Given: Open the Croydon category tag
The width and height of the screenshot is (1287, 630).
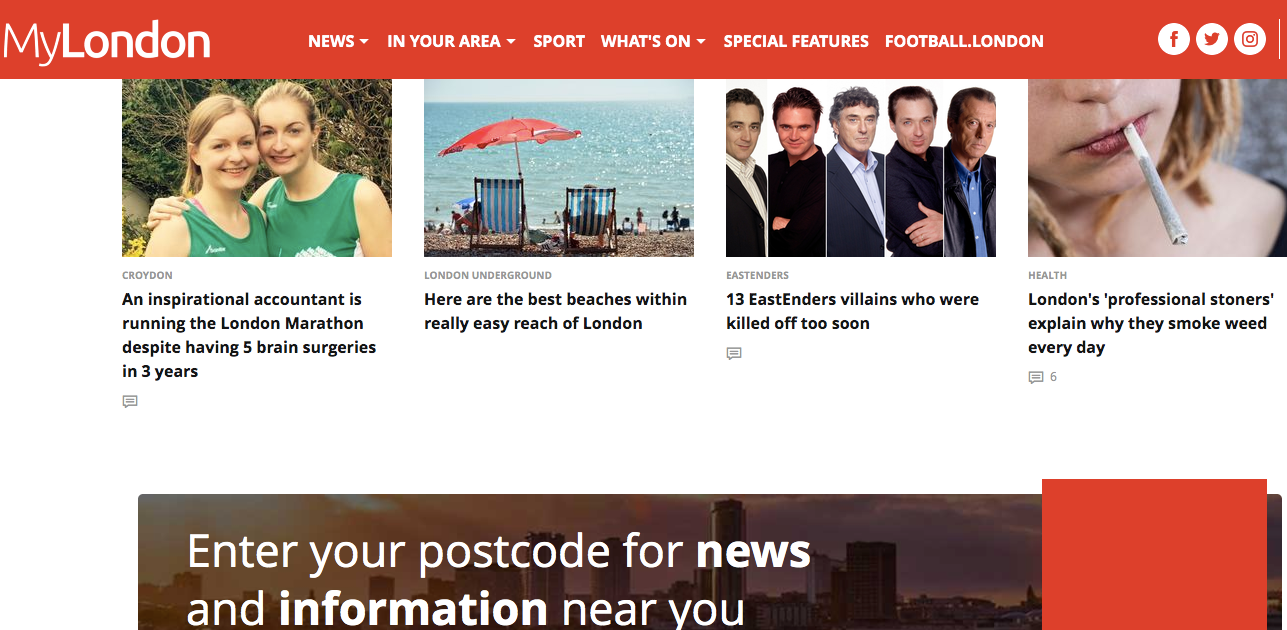Looking at the screenshot, I should coord(147,275).
